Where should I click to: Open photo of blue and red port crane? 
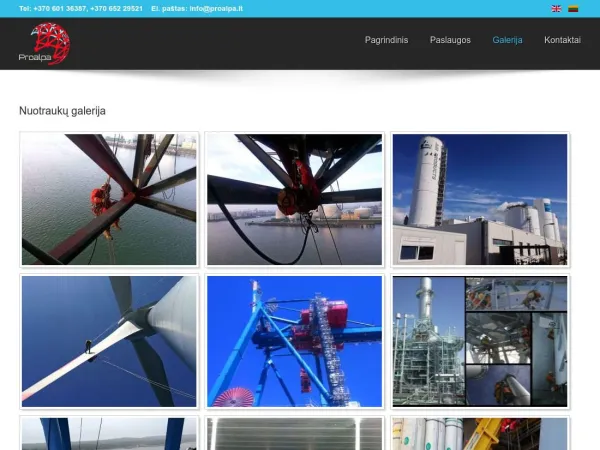[295, 341]
